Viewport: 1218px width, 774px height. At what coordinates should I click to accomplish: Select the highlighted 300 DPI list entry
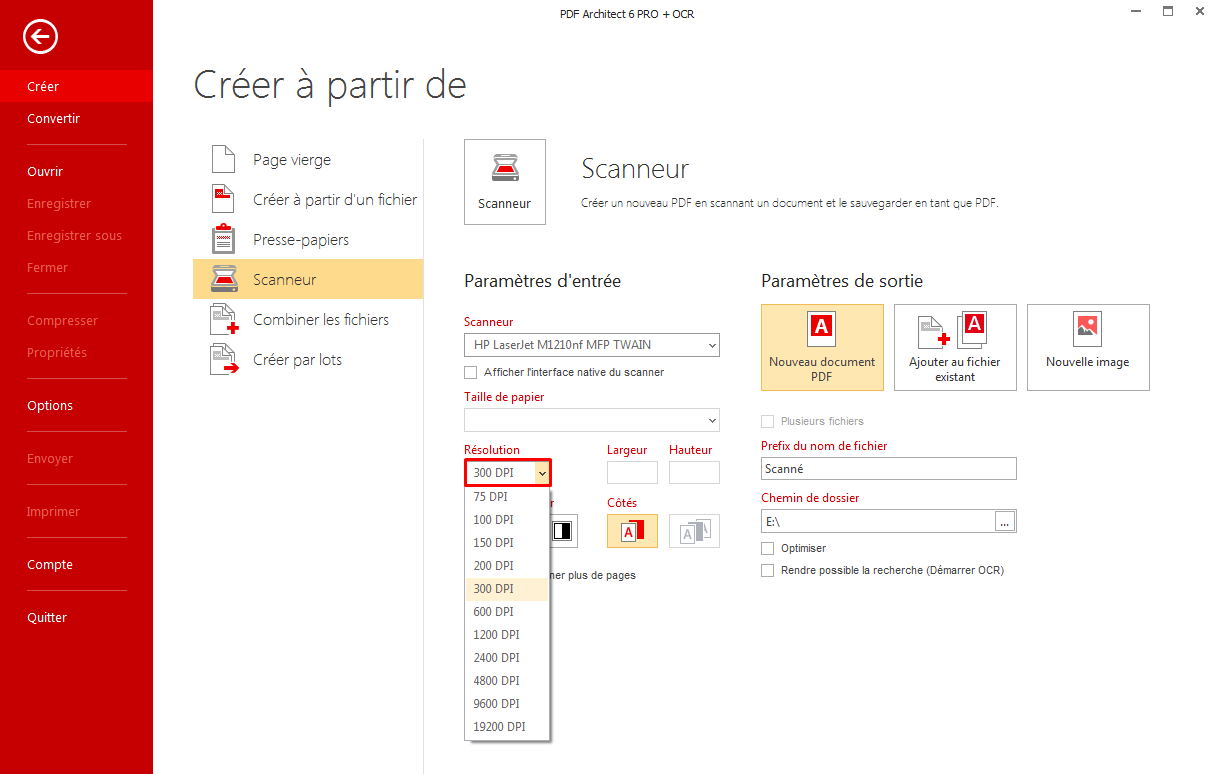pyautogui.click(x=507, y=589)
